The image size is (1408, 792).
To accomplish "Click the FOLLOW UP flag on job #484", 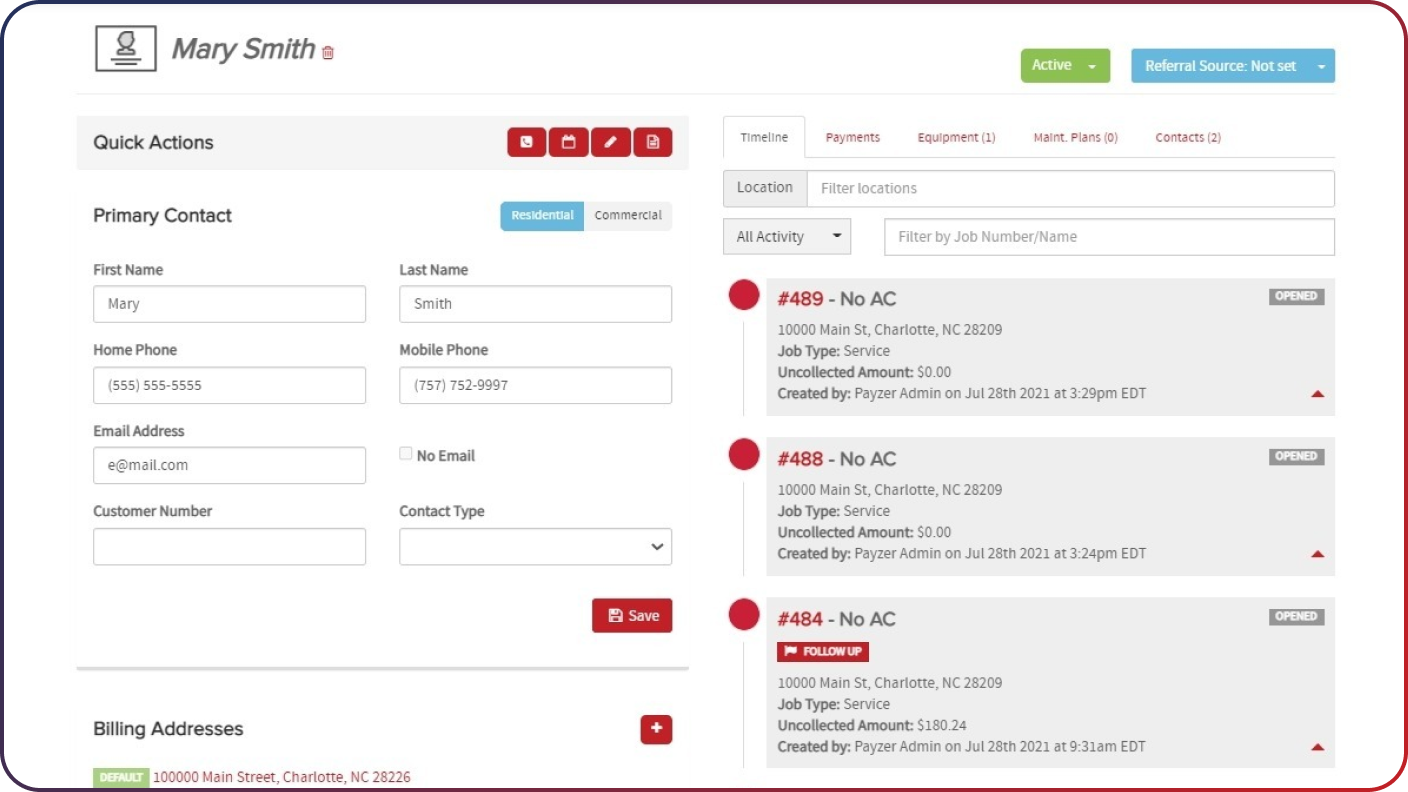I will [823, 652].
